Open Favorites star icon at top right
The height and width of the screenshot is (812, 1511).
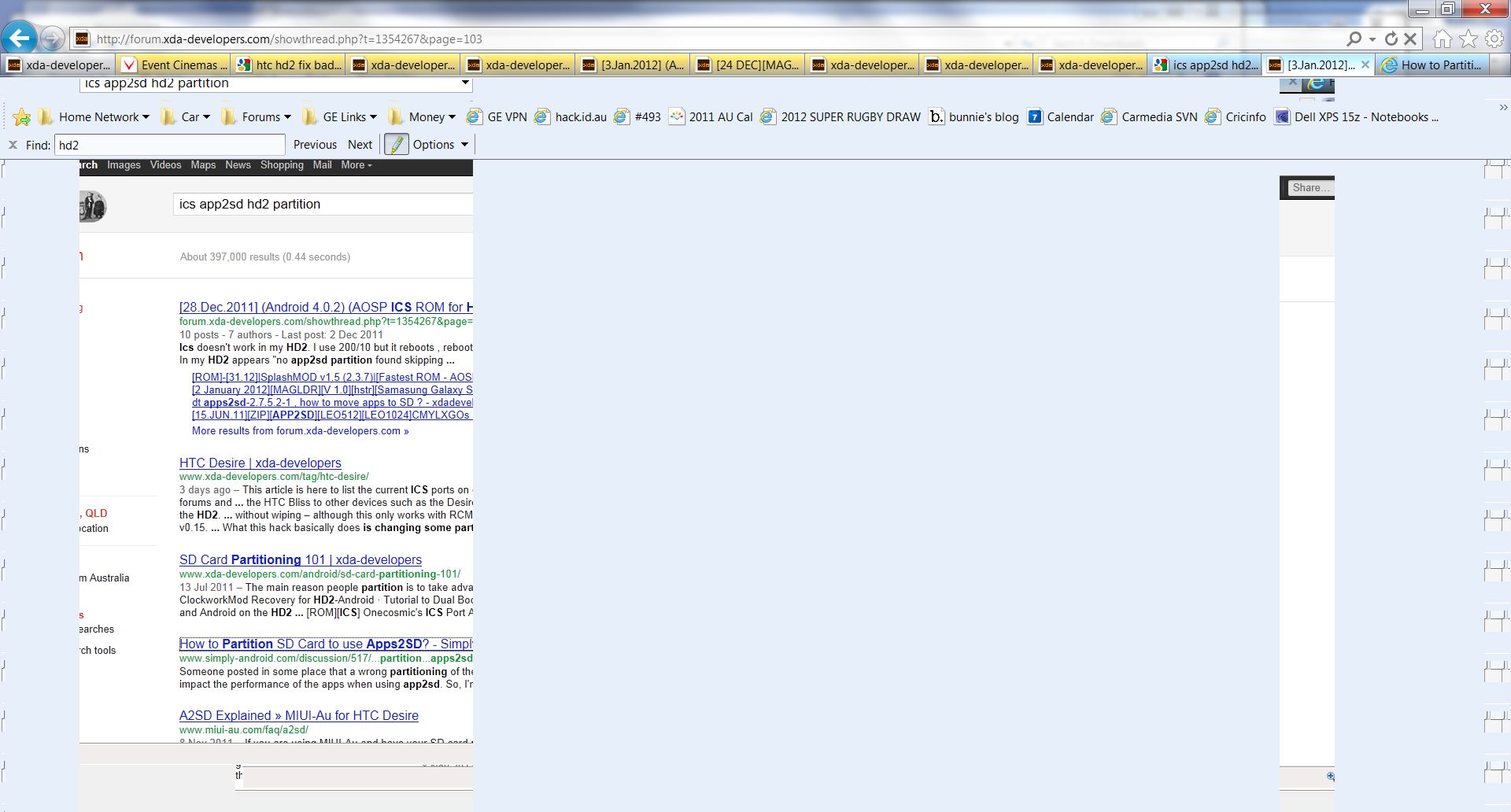(1468, 39)
